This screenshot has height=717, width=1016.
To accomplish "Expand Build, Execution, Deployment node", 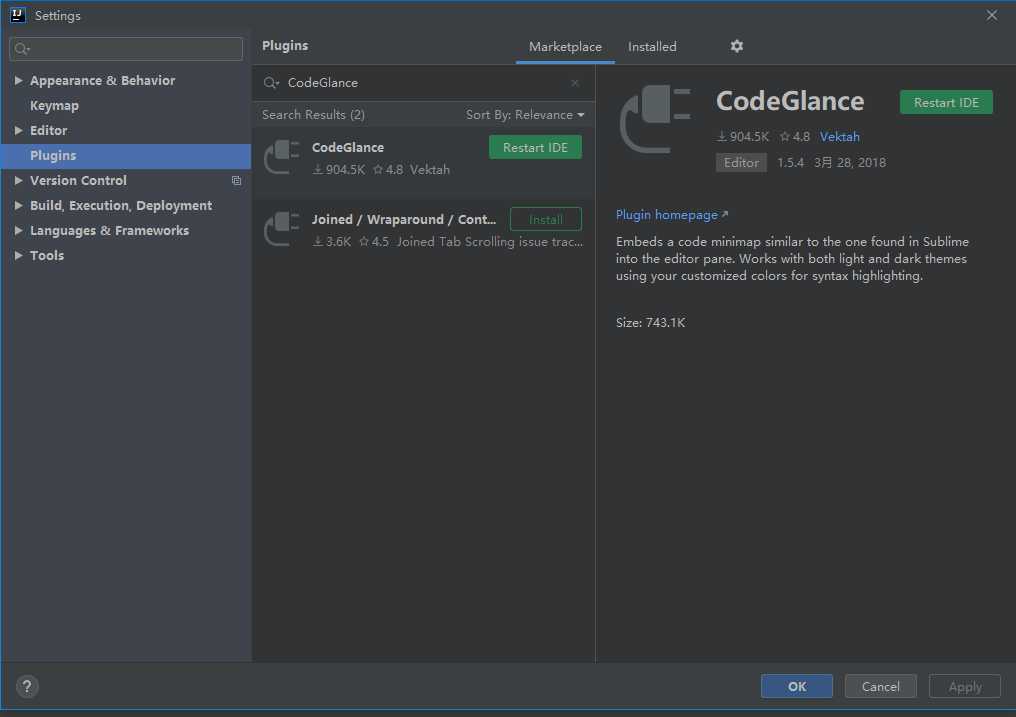I will [18, 205].
